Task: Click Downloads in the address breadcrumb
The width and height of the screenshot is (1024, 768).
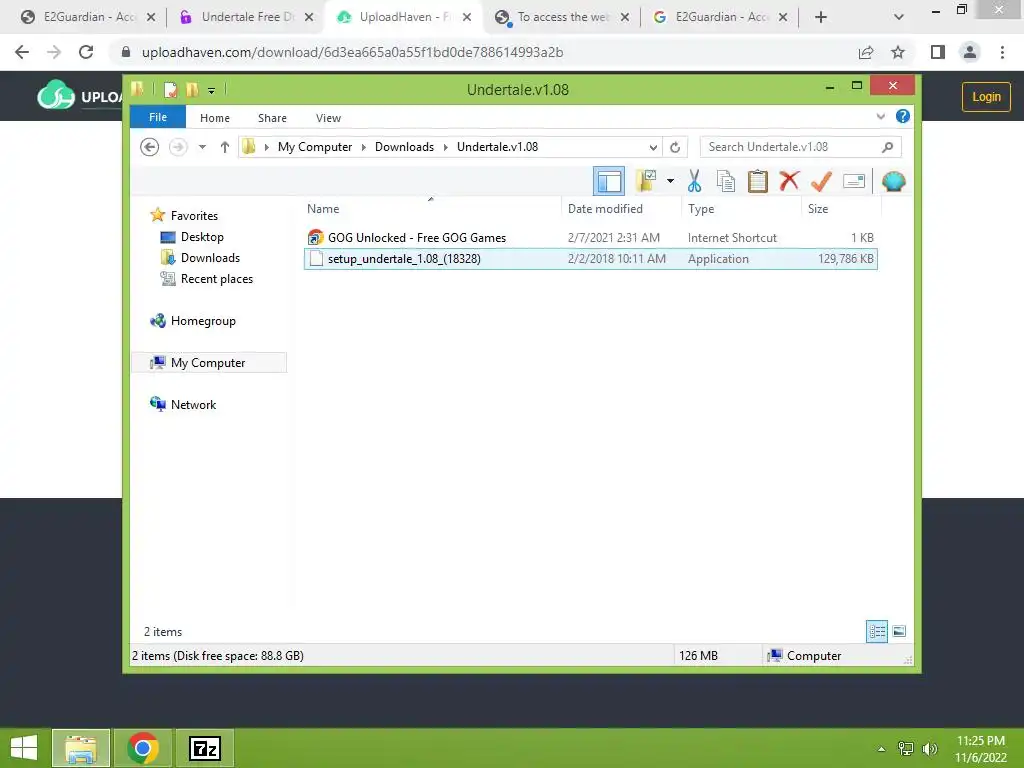Action: pos(404,147)
